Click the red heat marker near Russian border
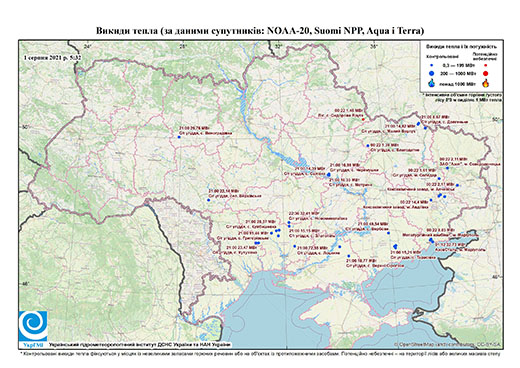This screenshot has height=368, width=520. point(363,119)
